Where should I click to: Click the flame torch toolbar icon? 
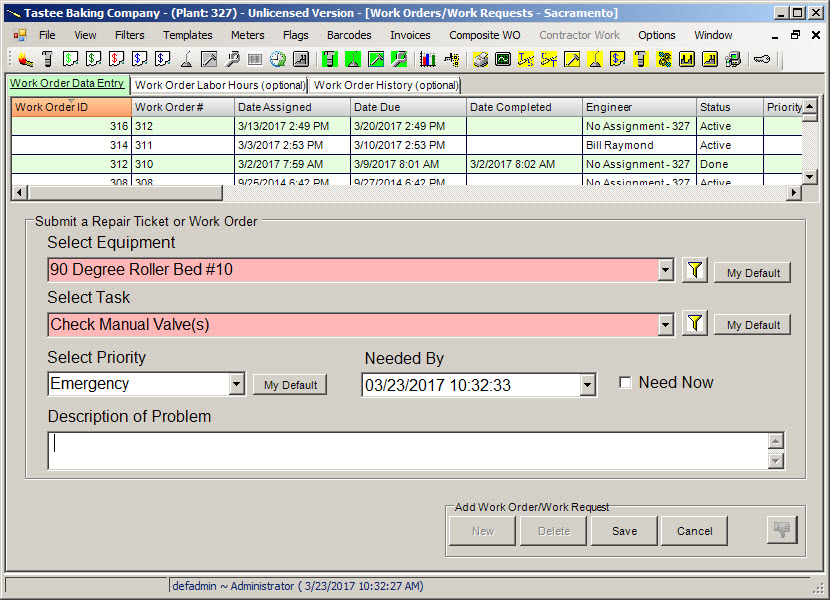click(x=25, y=59)
